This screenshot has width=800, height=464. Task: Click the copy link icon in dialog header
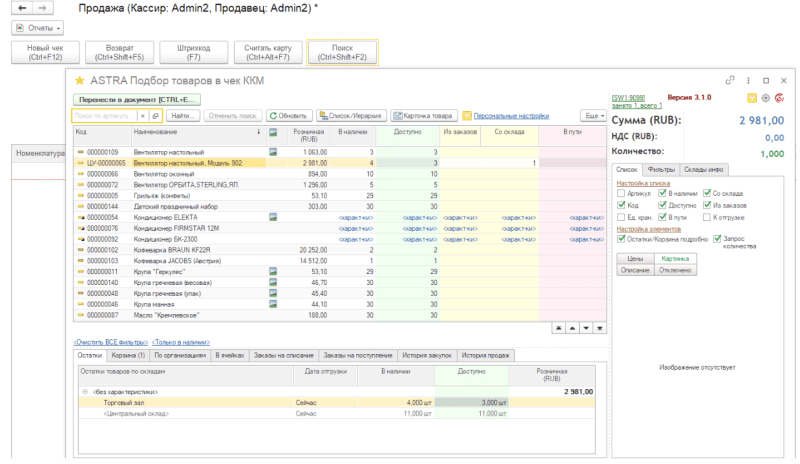[731, 79]
